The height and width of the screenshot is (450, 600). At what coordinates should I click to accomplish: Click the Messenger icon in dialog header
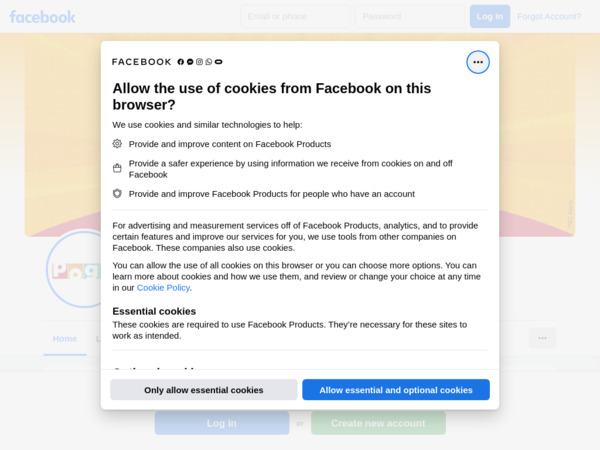[x=190, y=62]
